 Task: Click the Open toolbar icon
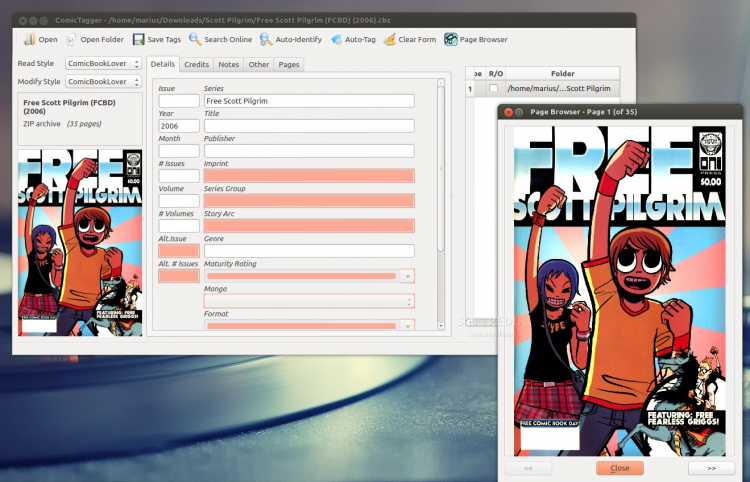[30, 39]
